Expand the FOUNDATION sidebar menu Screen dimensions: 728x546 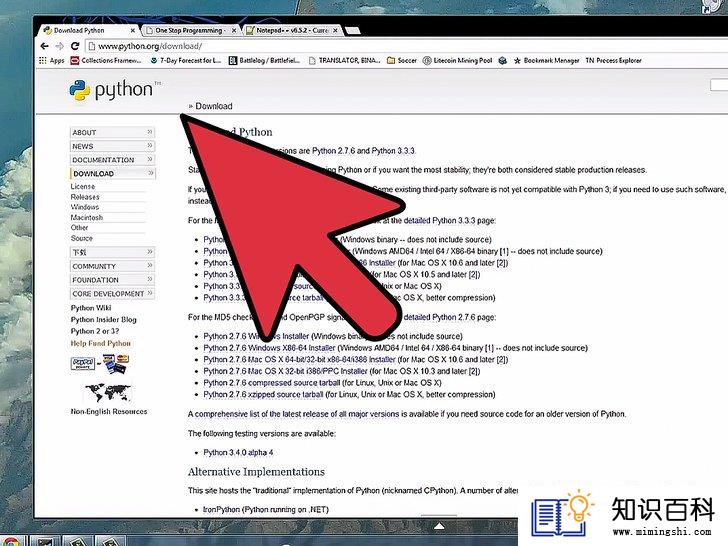tap(112, 280)
